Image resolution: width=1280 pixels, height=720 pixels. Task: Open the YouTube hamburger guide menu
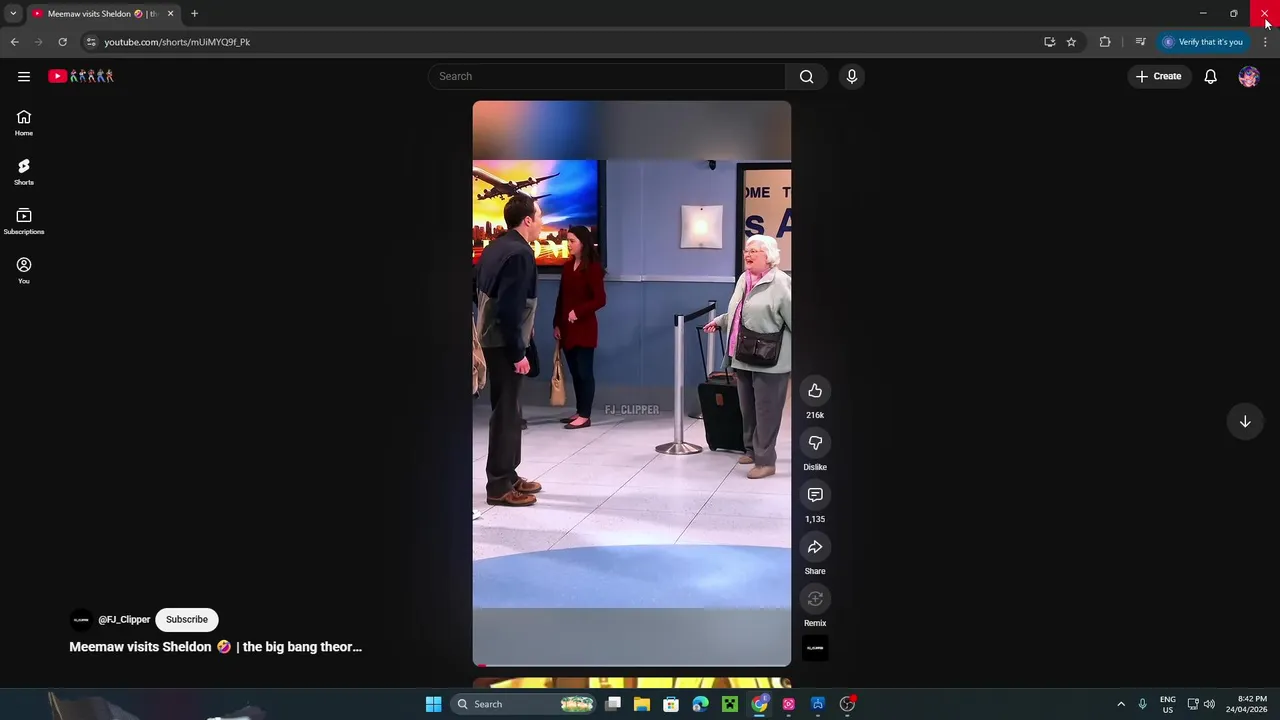[24, 76]
